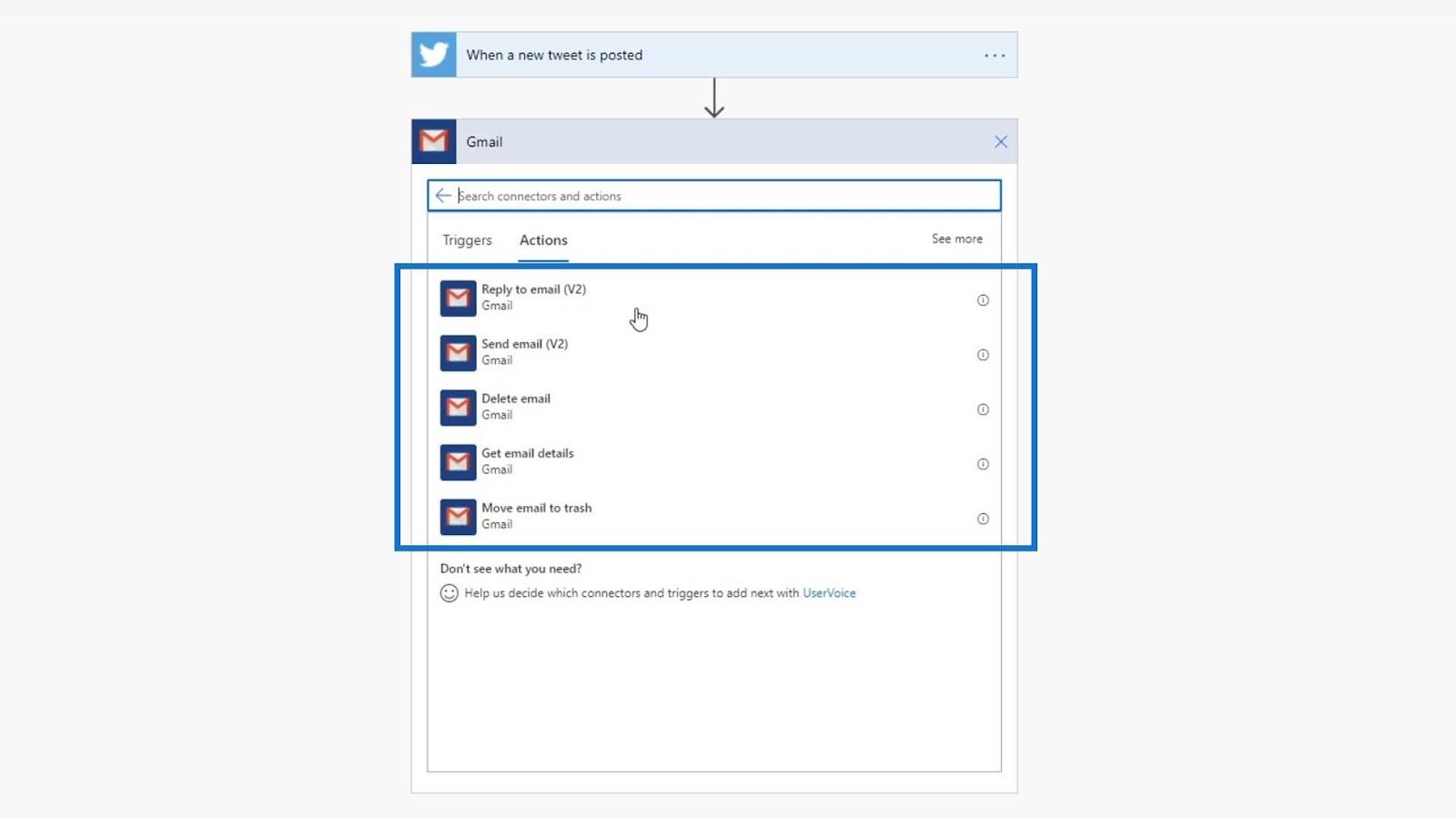This screenshot has width=1456, height=819.
Task: Click Gmail icon next to Reply to email
Action: point(458,298)
